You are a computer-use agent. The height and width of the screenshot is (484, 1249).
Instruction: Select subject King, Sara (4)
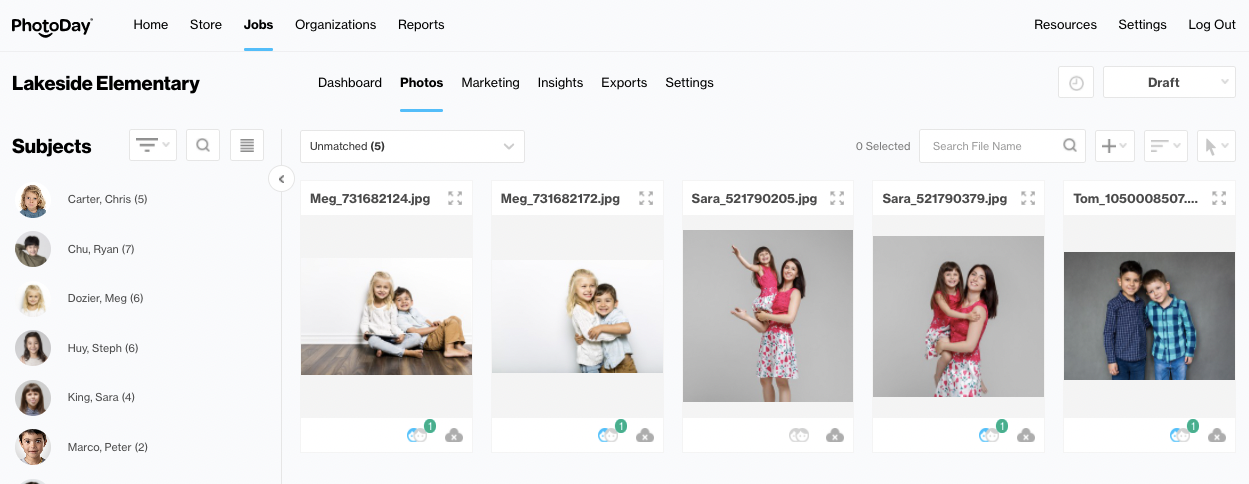(101, 397)
